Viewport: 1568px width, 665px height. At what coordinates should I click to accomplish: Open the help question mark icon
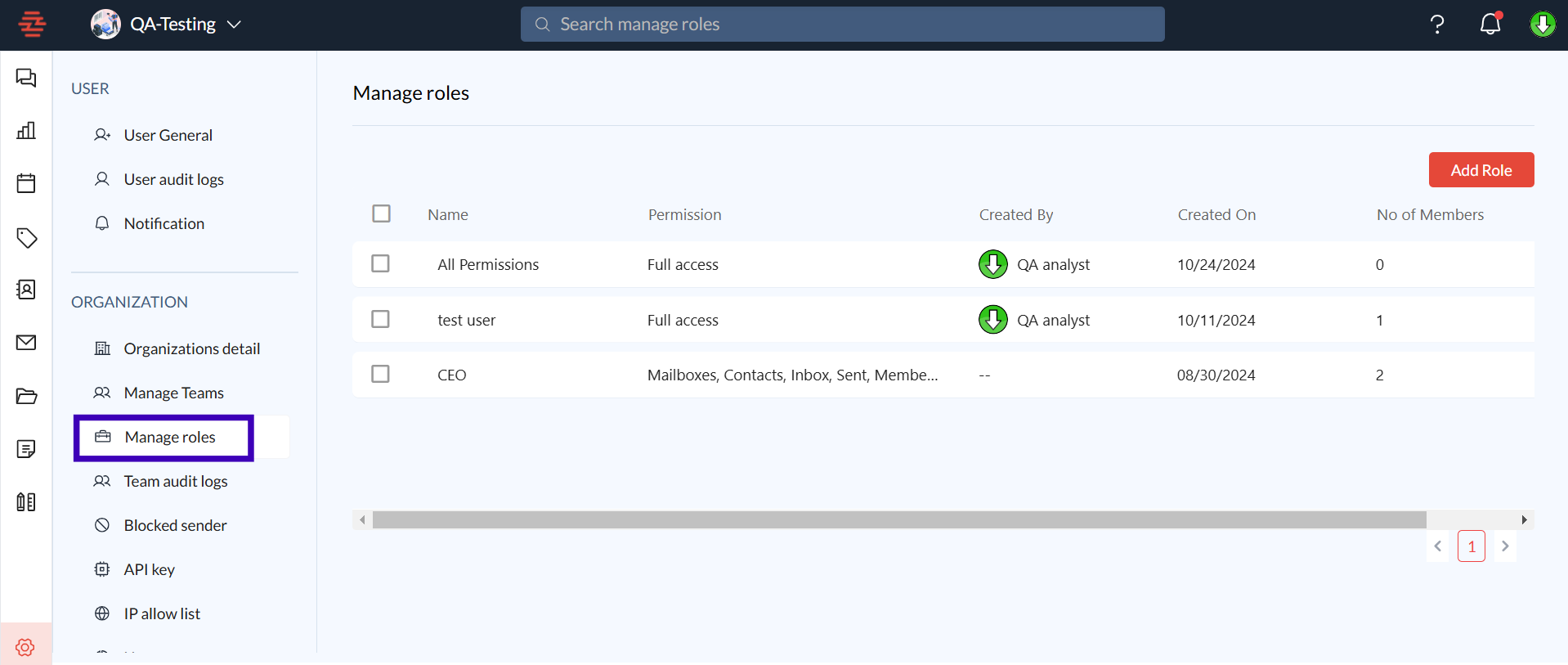click(x=1436, y=25)
